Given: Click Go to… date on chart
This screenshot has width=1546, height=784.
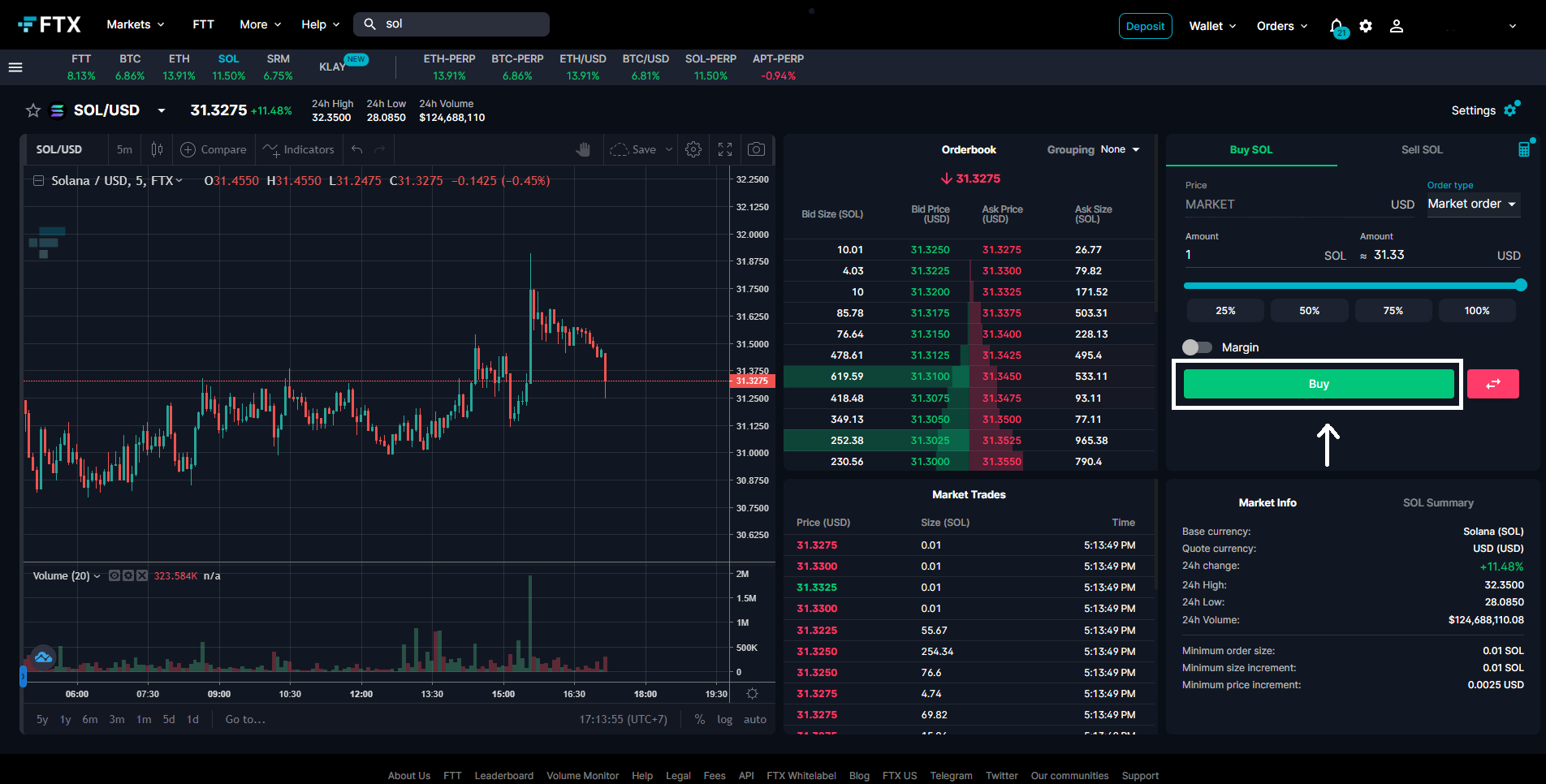Looking at the screenshot, I should coord(245,719).
